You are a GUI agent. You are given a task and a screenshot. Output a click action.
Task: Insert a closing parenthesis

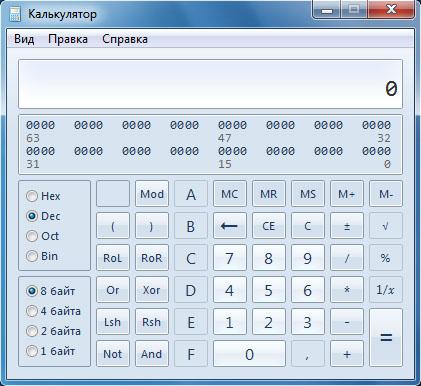tap(152, 226)
